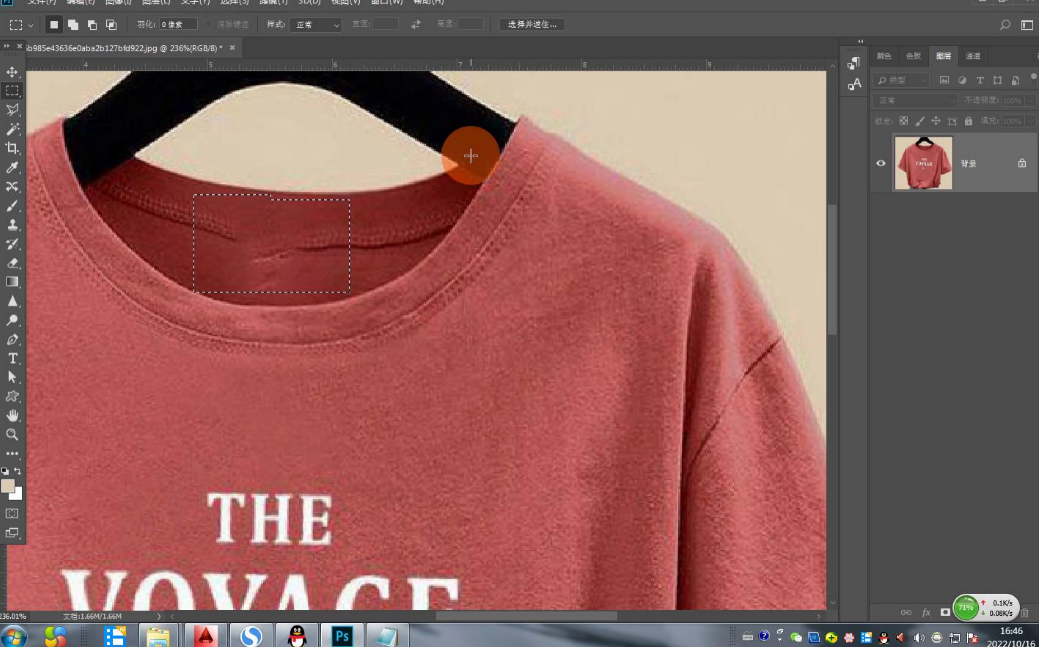The height and width of the screenshot is (647, 1039).
Task: Open the layer filter type dropdown
Action: pos(901,80)
